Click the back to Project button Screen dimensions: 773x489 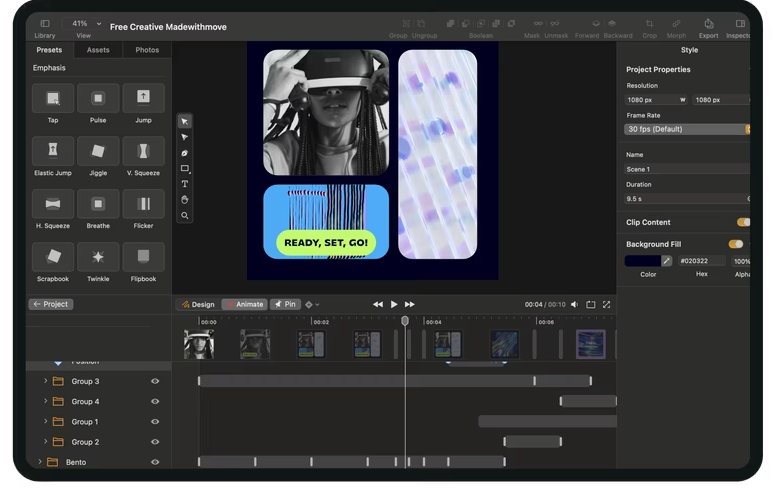(51, 304)
